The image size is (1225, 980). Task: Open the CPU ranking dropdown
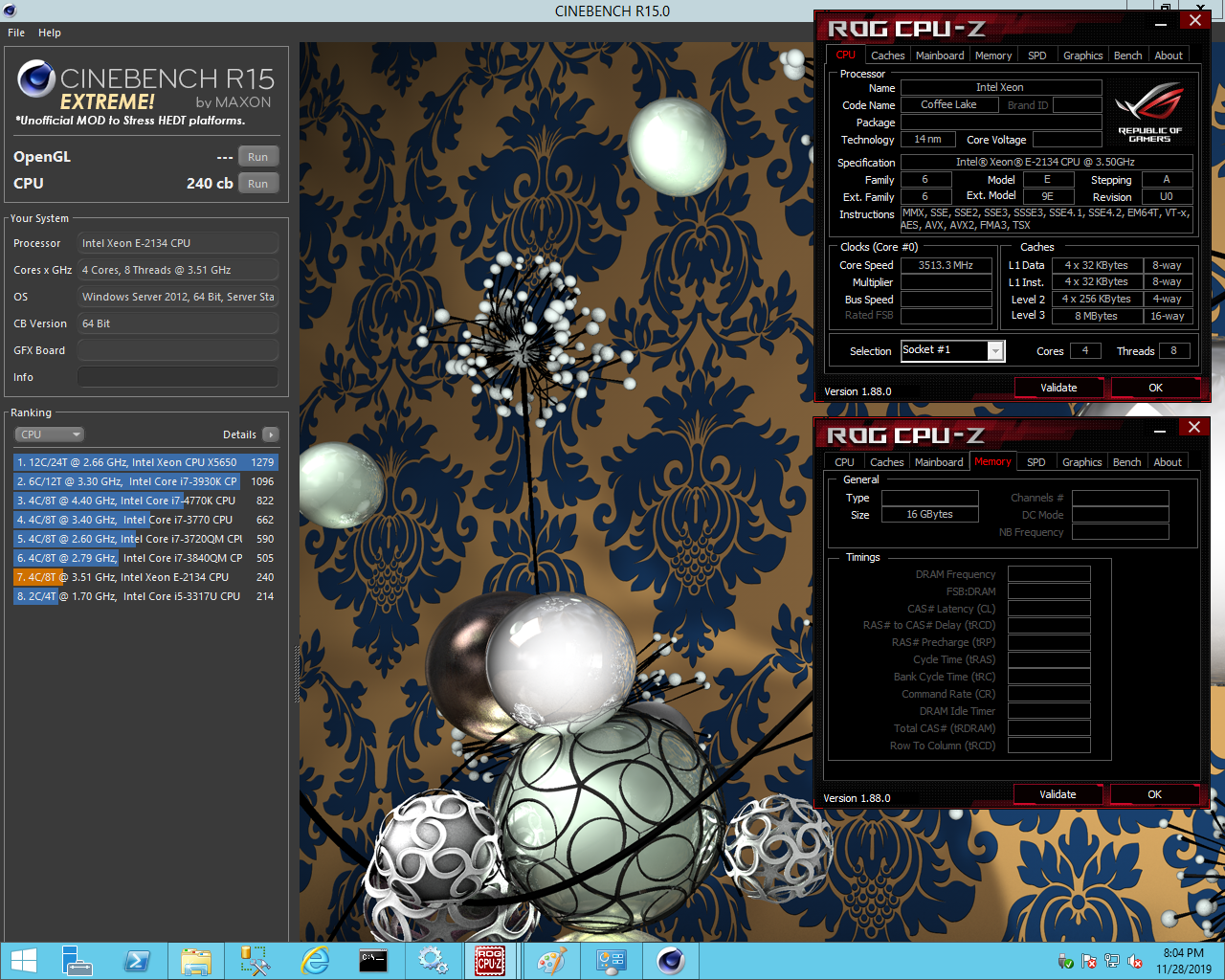click(49, 434)
